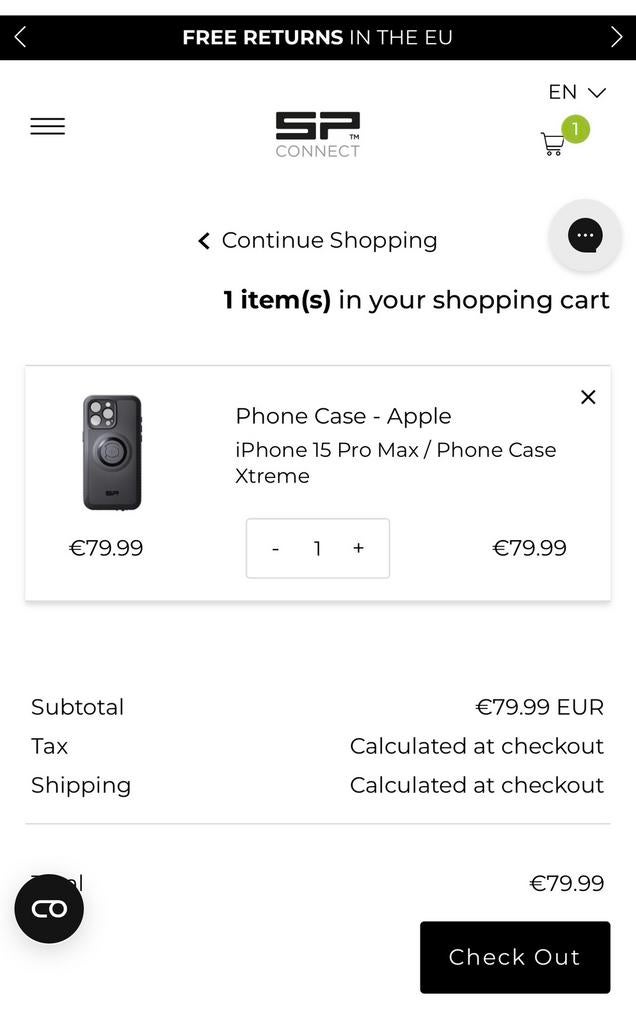The image size is (636, 1024).
Task: Click the 1 item(s) cart heading
Action: point(415,299)
